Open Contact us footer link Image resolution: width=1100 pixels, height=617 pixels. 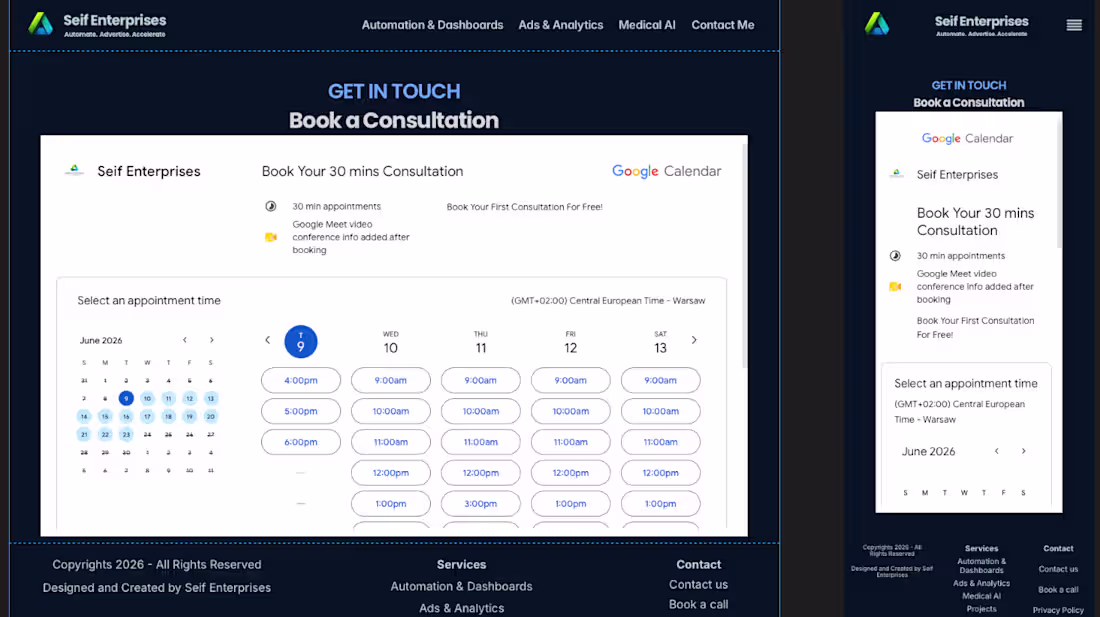(x=699, y=585)
